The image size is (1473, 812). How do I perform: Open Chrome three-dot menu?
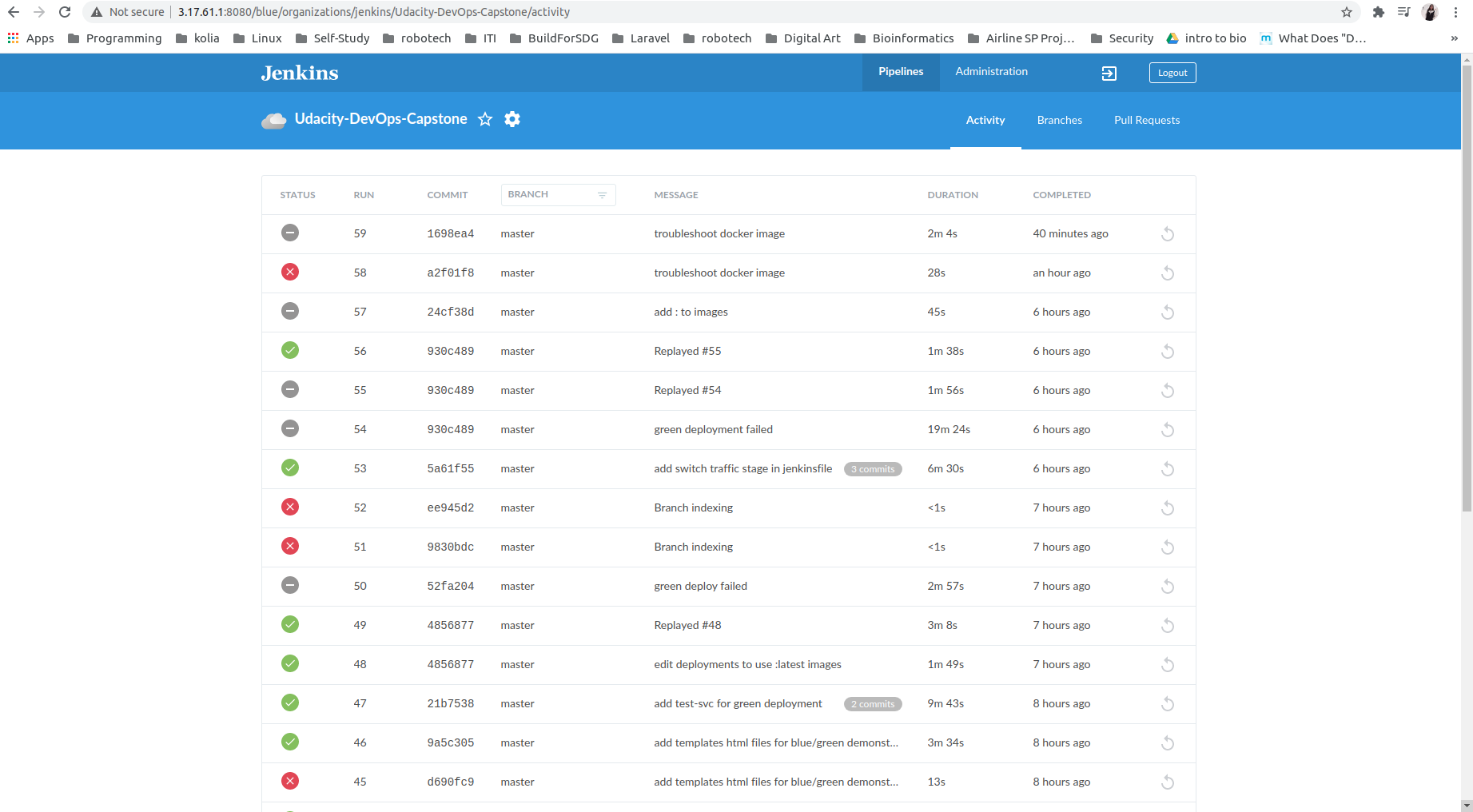[1456, 12]
